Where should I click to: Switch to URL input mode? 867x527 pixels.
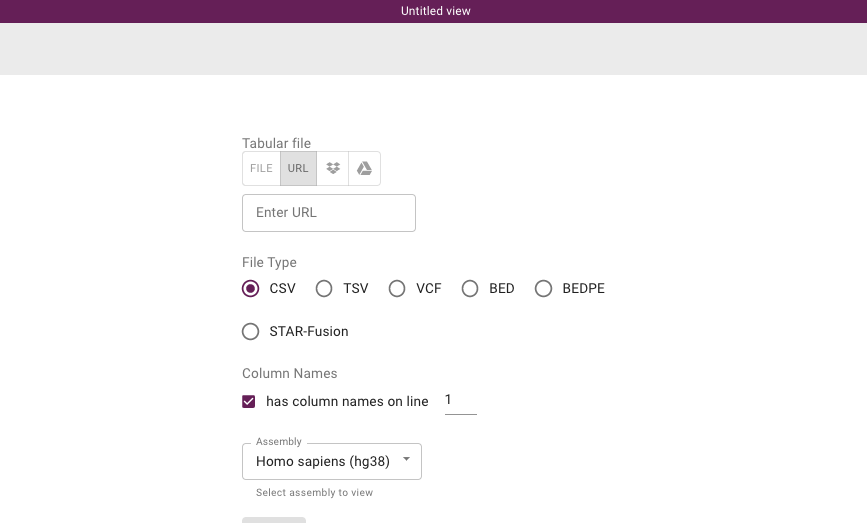coord(298,168)
